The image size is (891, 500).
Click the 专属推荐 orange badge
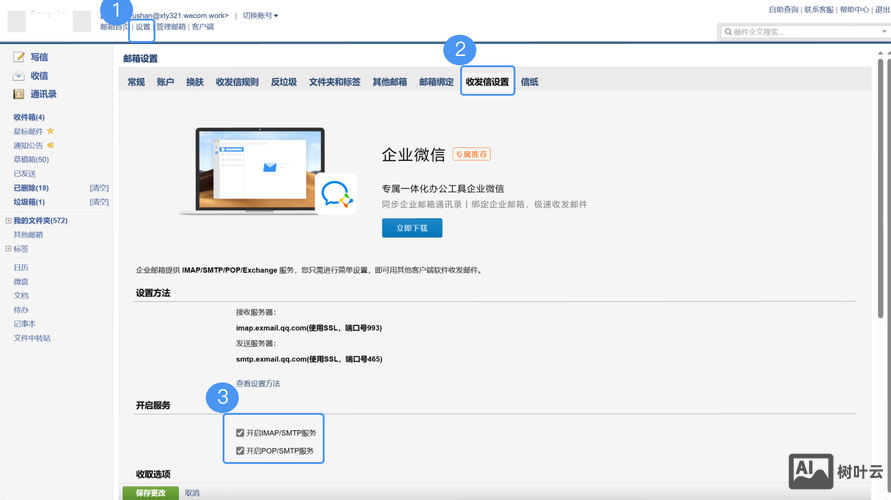click(472, 154)
